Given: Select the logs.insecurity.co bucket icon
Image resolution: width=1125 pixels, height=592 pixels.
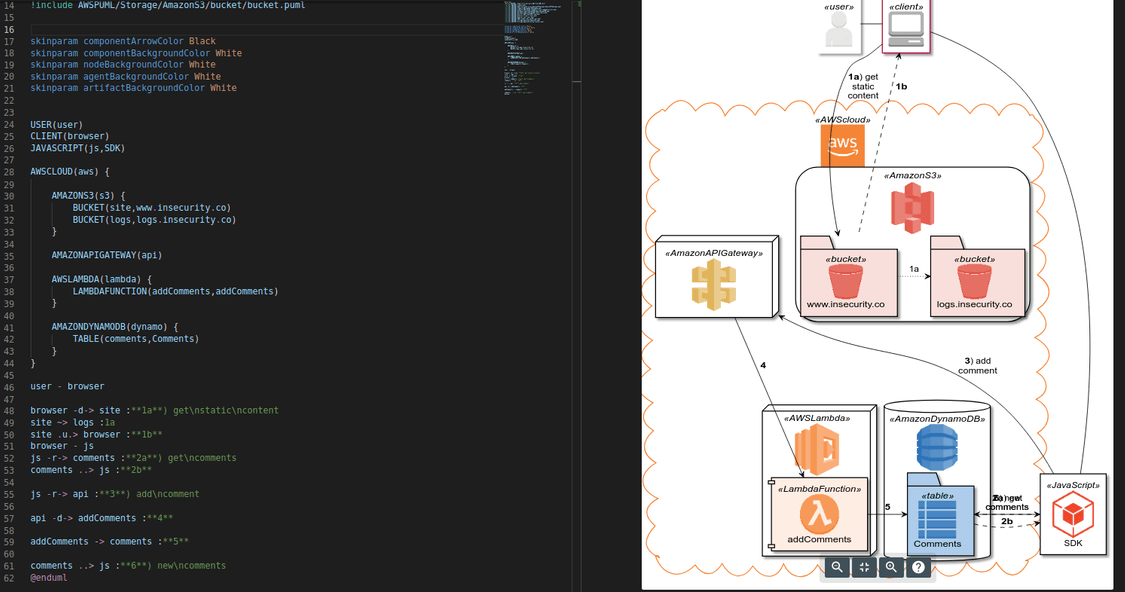Looking at the screenshot, I should [973, 282].
